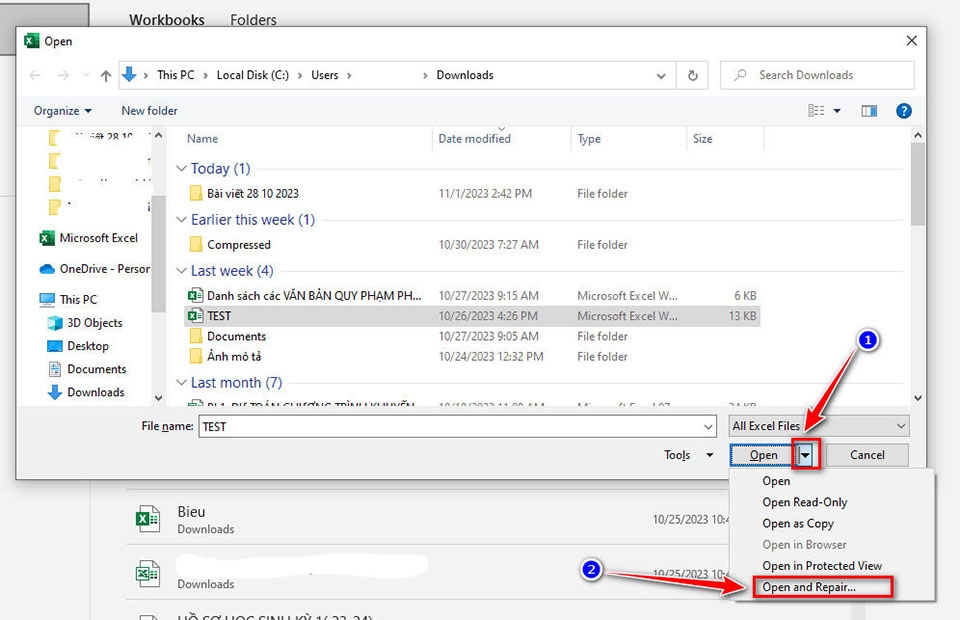Select This PC in navigation pane
This screenshot has width=960, height=620.
(68, 299)
